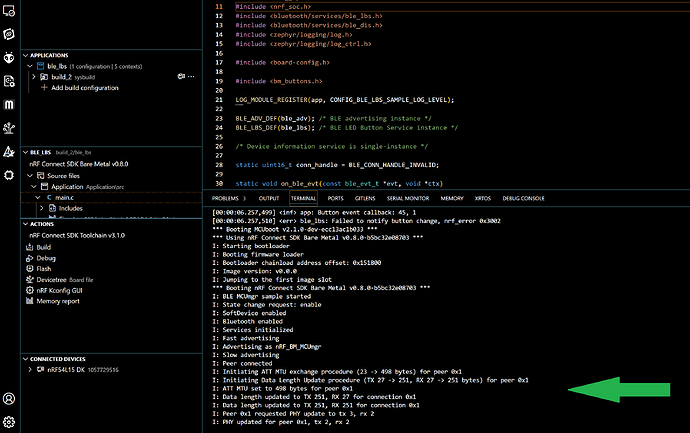Open the Manage gear icon at bottom
The width and height of the screenshot is (690, 433).
pos(9,422)
